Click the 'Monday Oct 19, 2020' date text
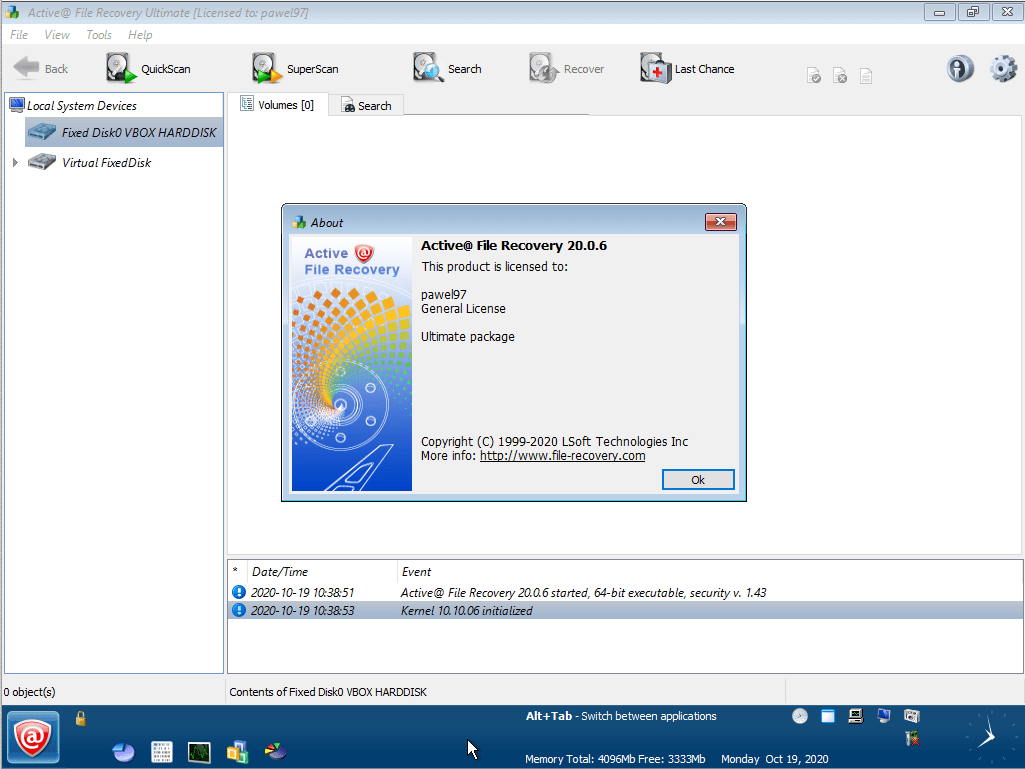 pyautogui.click(x=775, y=759)
